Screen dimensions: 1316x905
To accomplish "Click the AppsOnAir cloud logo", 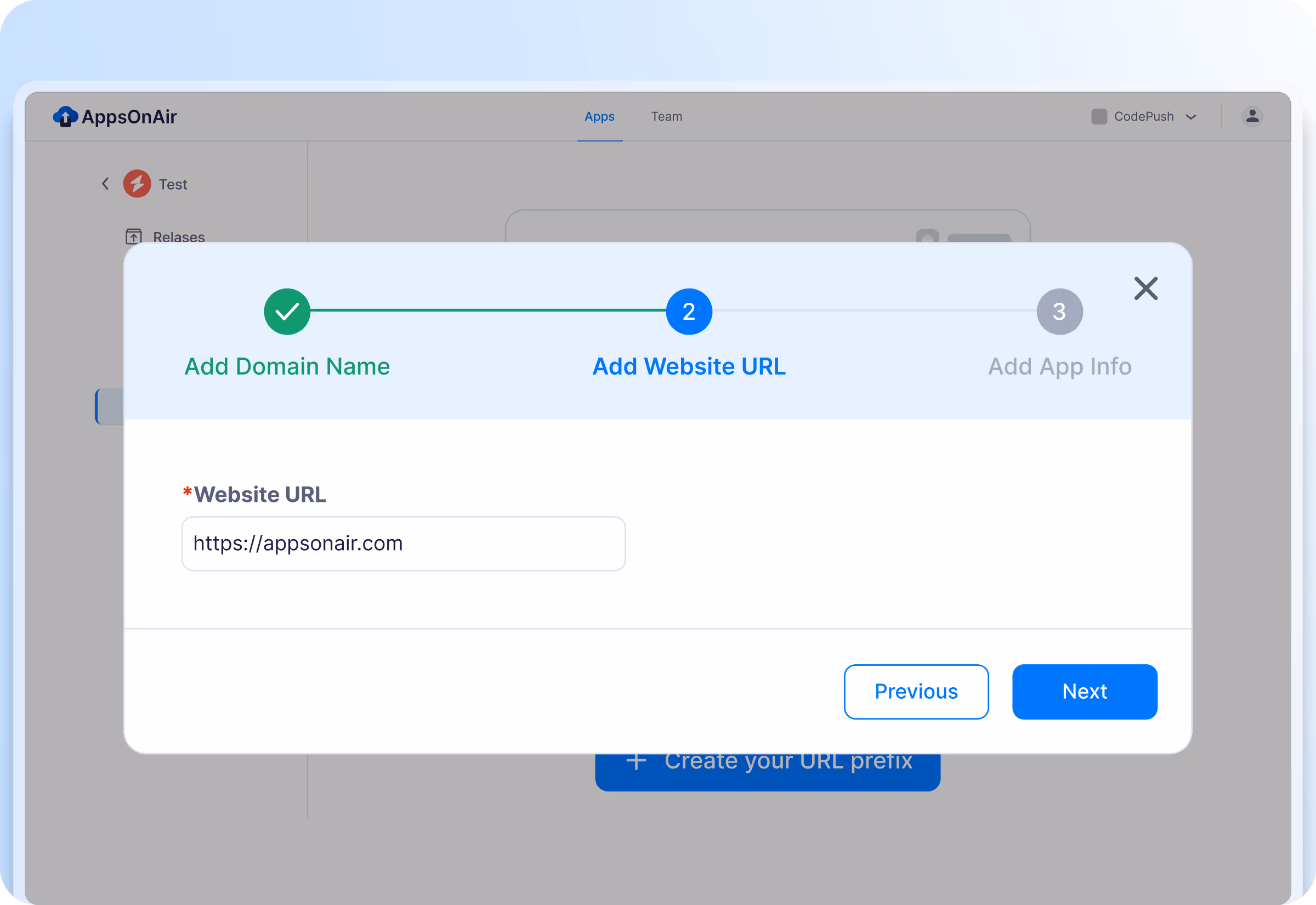I will pyautogui.click(x=65, y=116).
